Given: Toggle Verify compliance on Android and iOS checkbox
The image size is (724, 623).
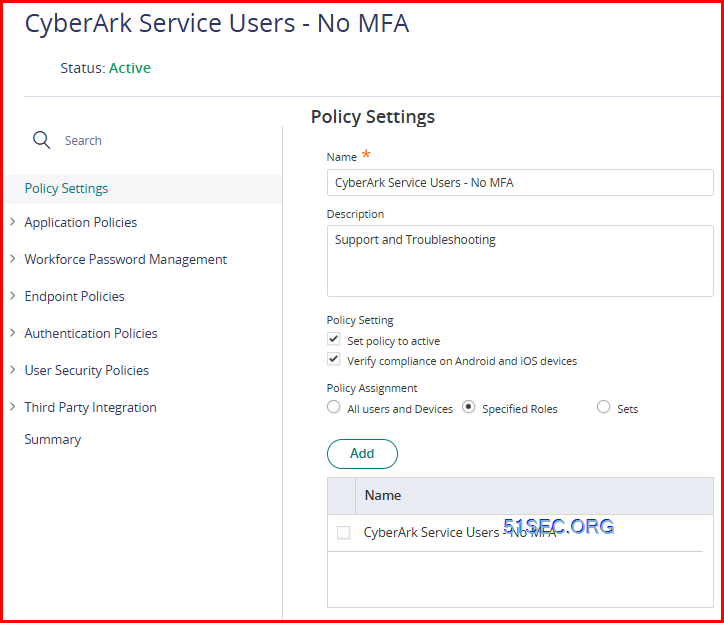Looking at the screenshot, I should (333, 359).
